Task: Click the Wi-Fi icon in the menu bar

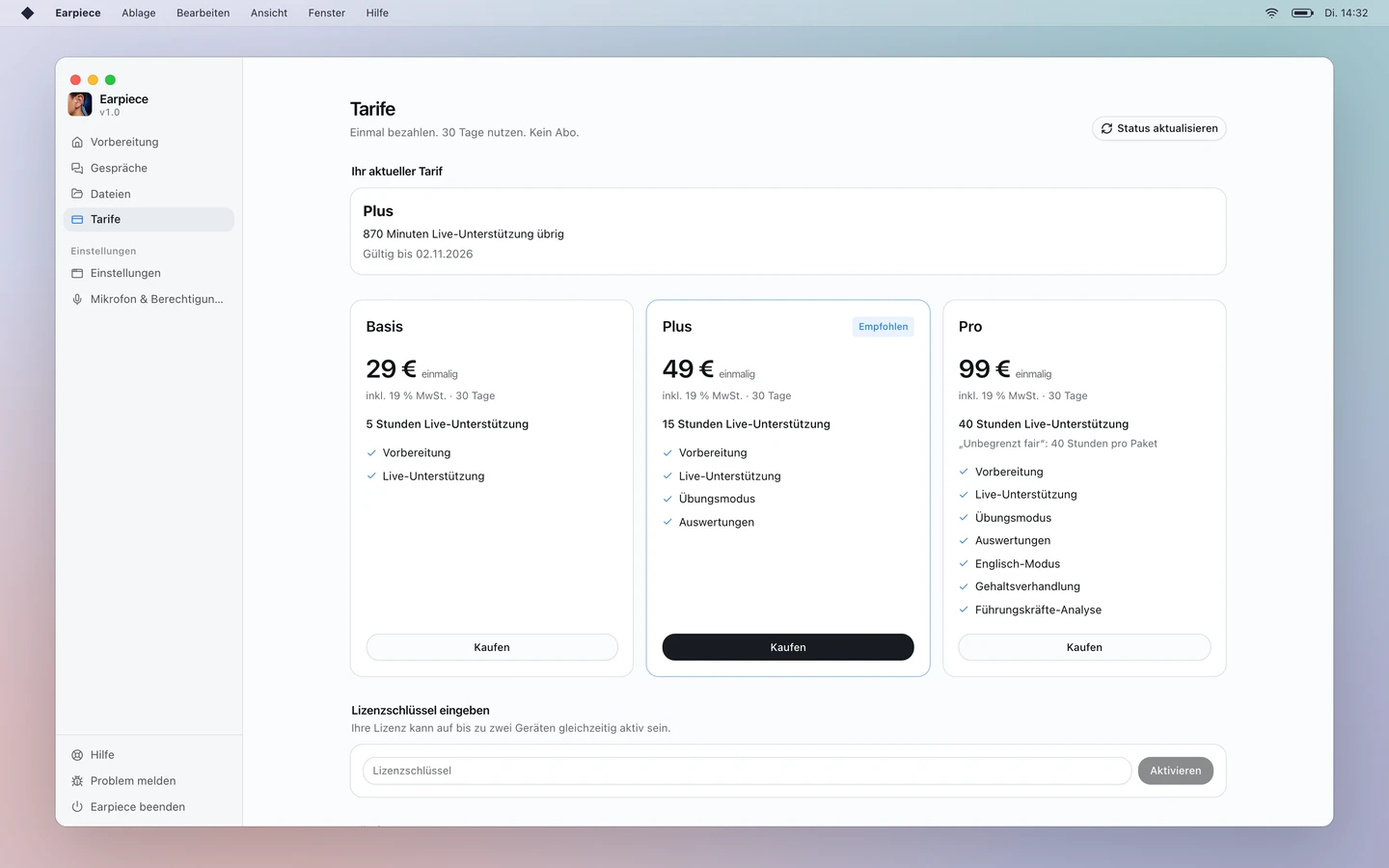Action: pyautogui.click(x=1271, y=13)
